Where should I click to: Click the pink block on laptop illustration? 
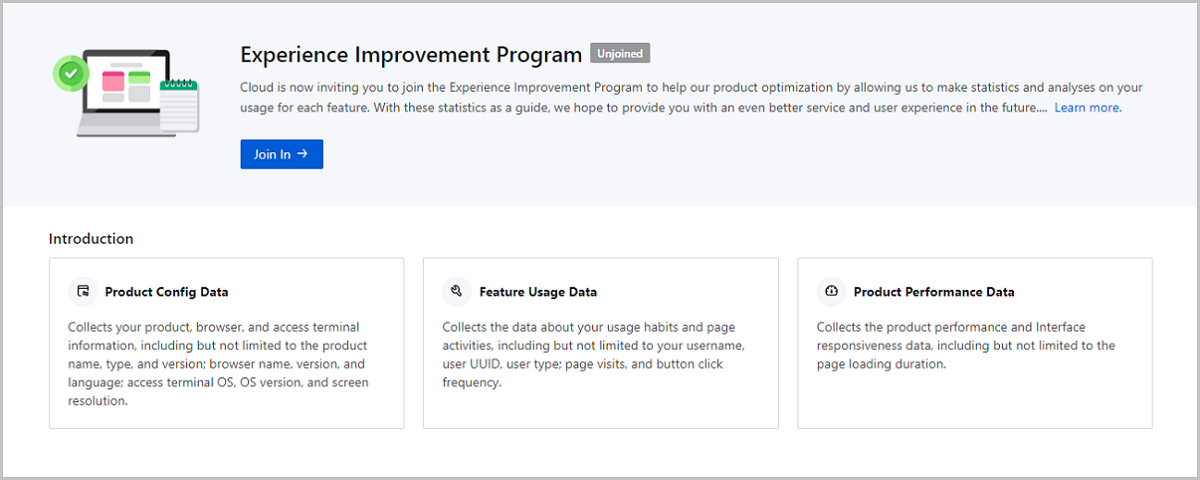point(113,78)
